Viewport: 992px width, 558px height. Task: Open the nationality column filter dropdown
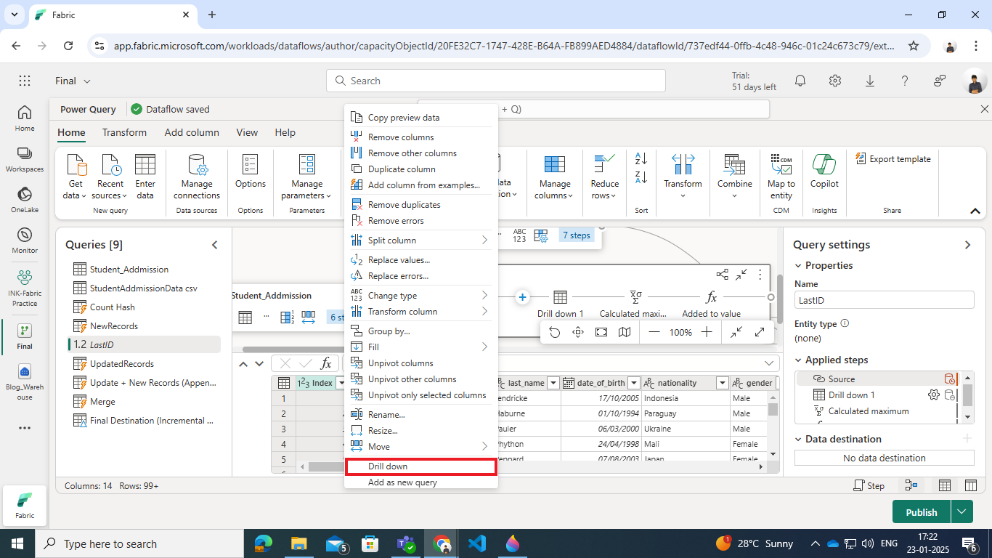(x=722, y=383)
